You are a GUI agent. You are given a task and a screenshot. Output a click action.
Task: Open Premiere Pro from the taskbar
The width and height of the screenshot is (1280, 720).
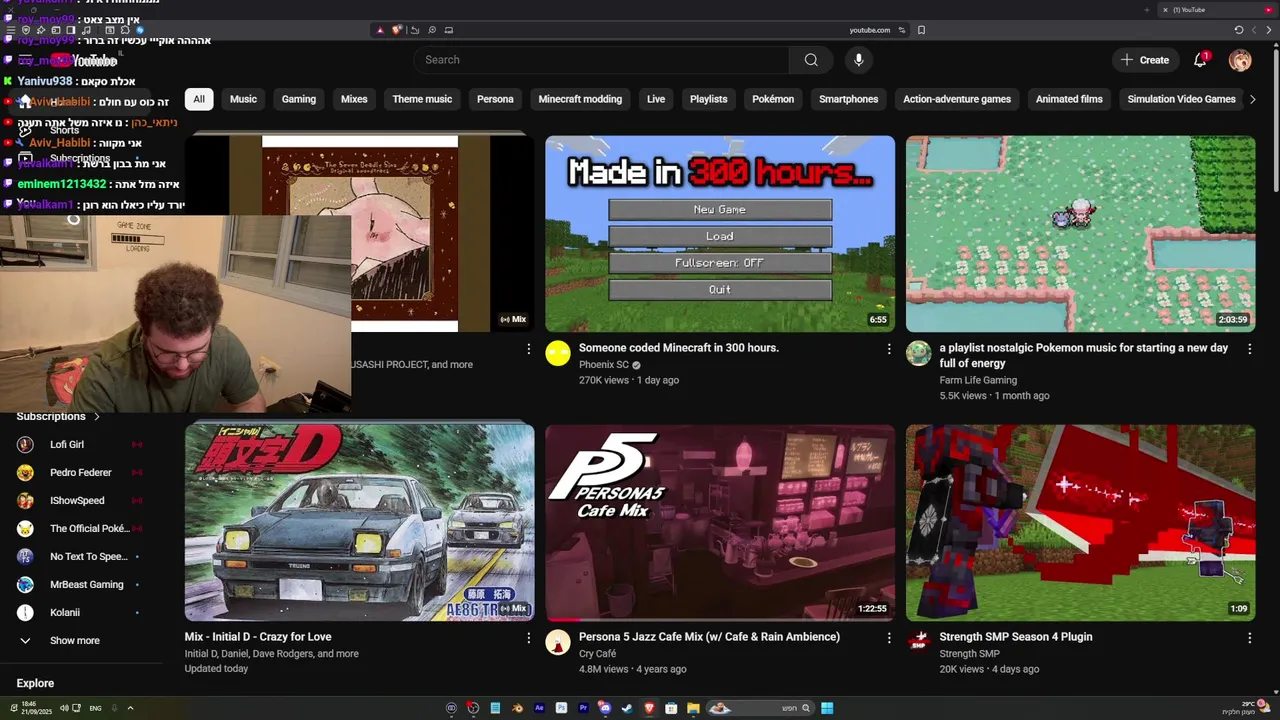(583, 708)
